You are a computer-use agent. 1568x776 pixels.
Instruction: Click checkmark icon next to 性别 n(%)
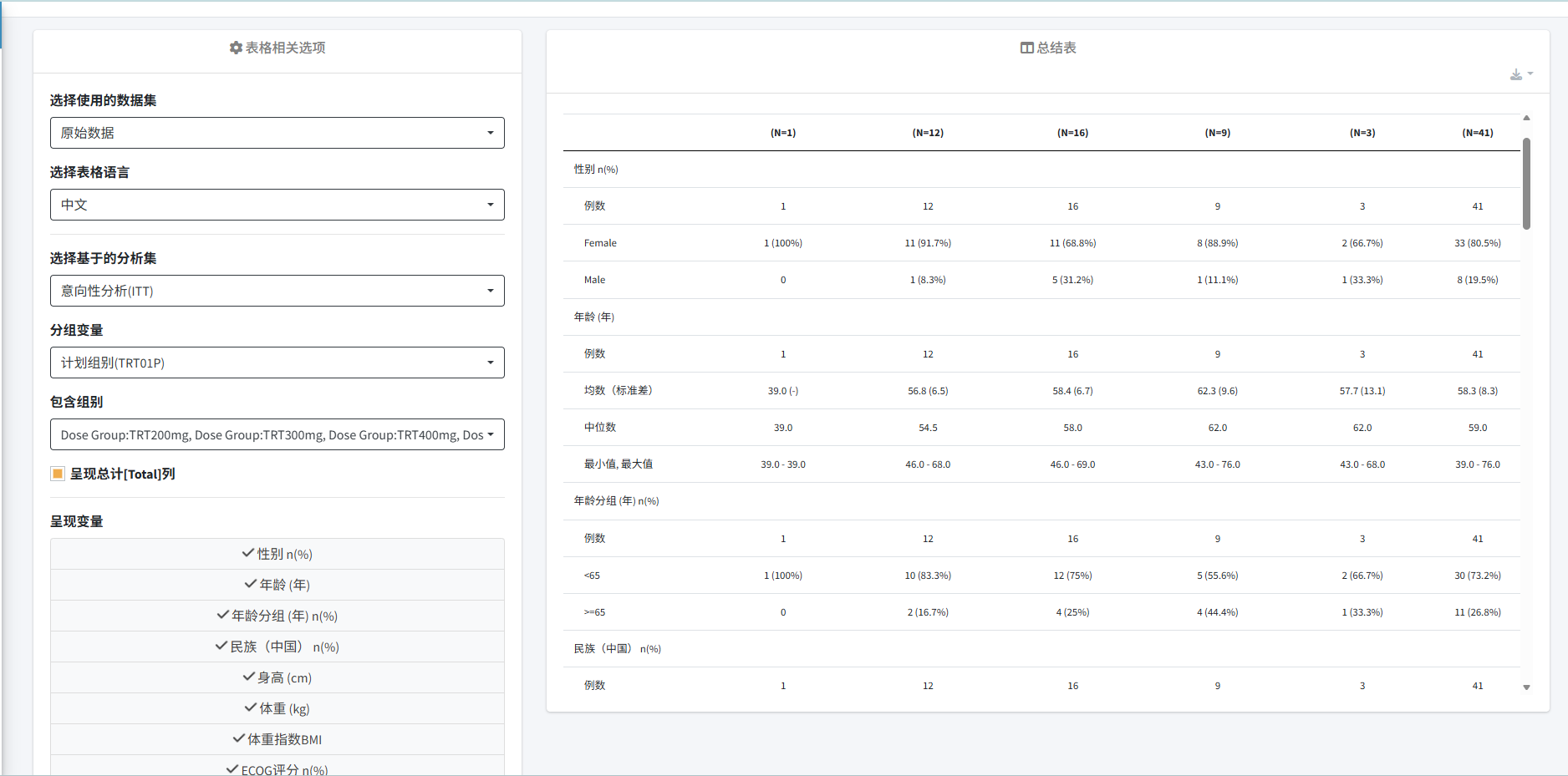(x=248, y=553)
